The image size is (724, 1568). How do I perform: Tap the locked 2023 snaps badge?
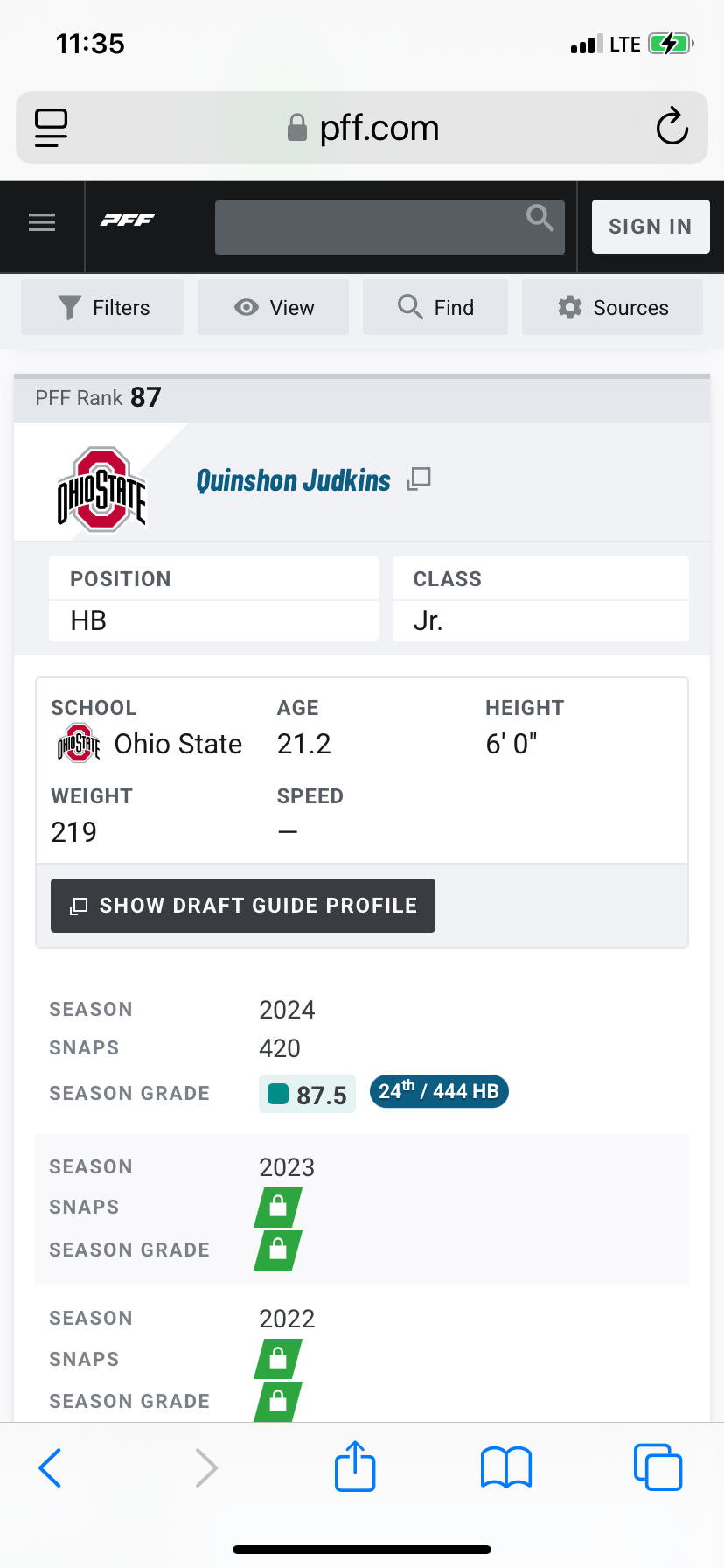[x=278, y=1207]
